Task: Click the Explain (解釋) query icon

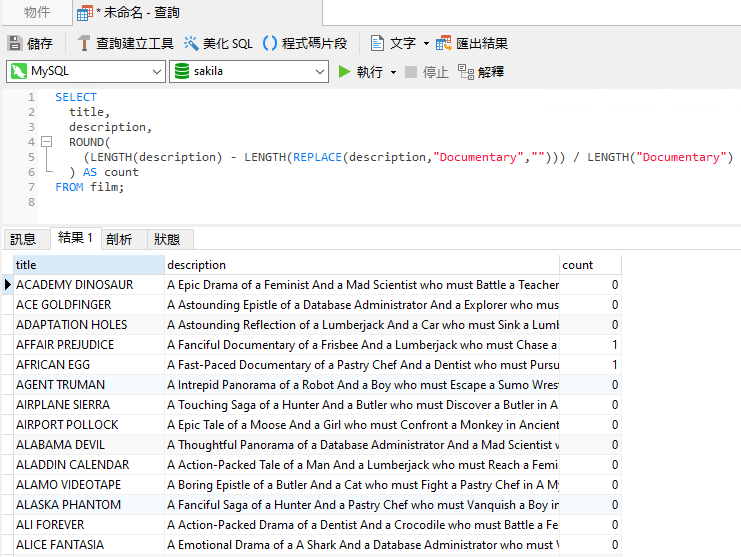Action: click(466, 72)
